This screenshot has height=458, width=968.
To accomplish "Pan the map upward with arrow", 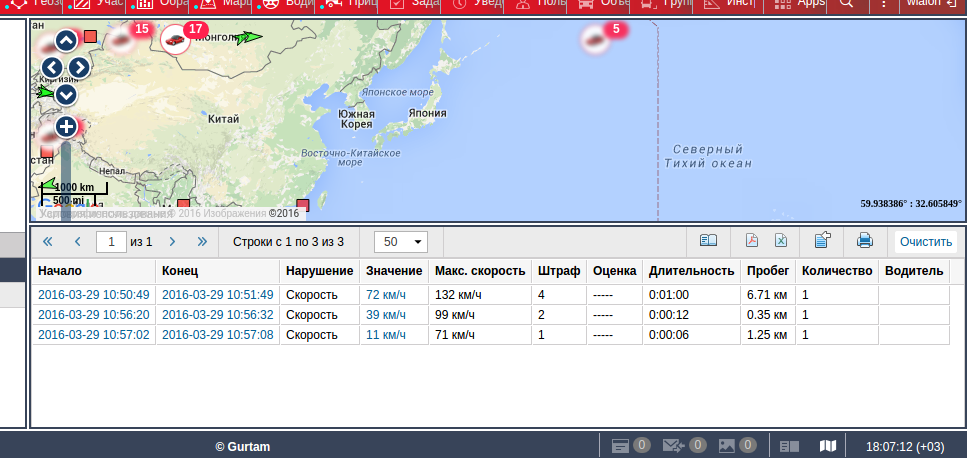I will click(66, 41).
